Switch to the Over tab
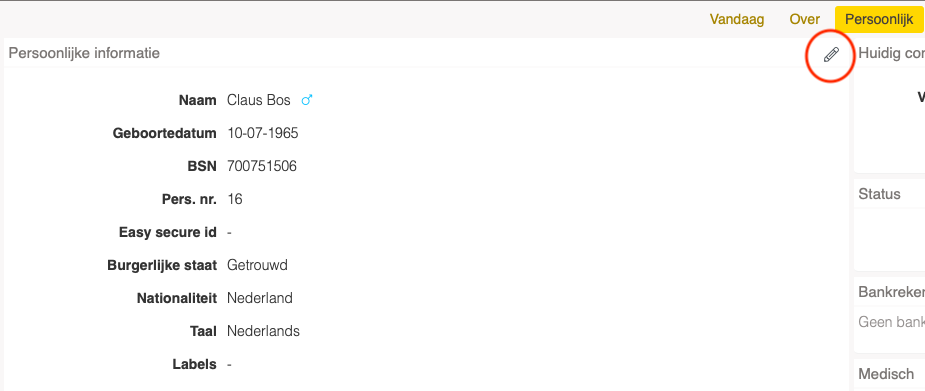925x391 pixels. point(805,19)
